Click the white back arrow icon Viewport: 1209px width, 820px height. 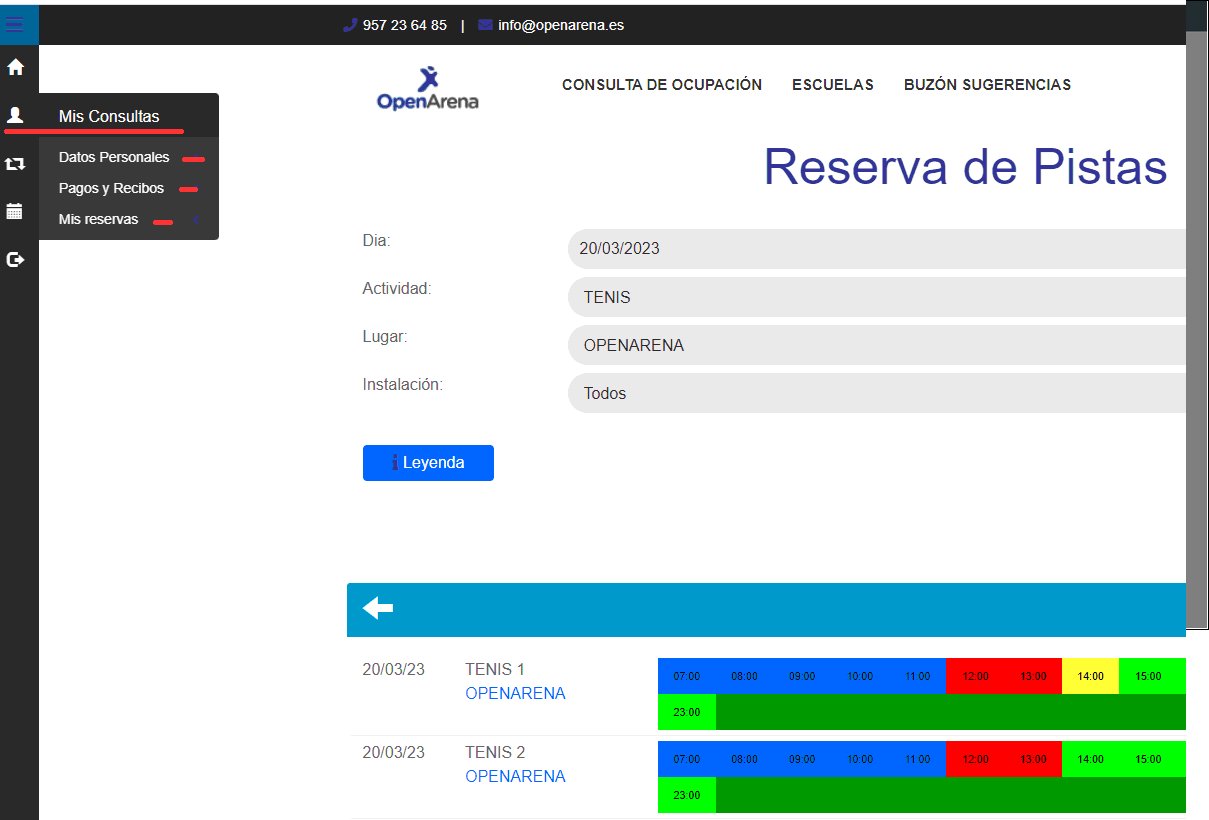tap(378, 608)
